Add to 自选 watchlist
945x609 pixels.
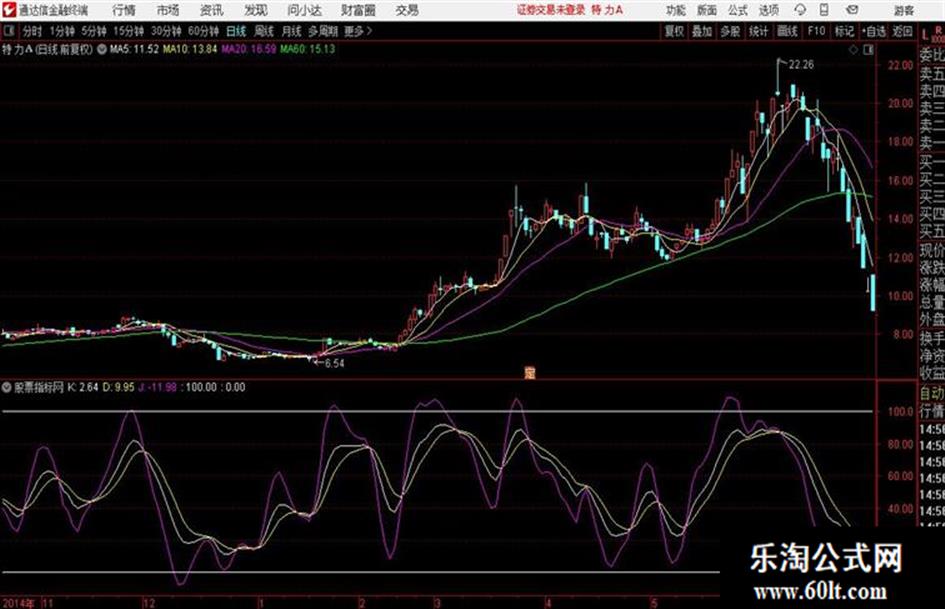[874, 31]
